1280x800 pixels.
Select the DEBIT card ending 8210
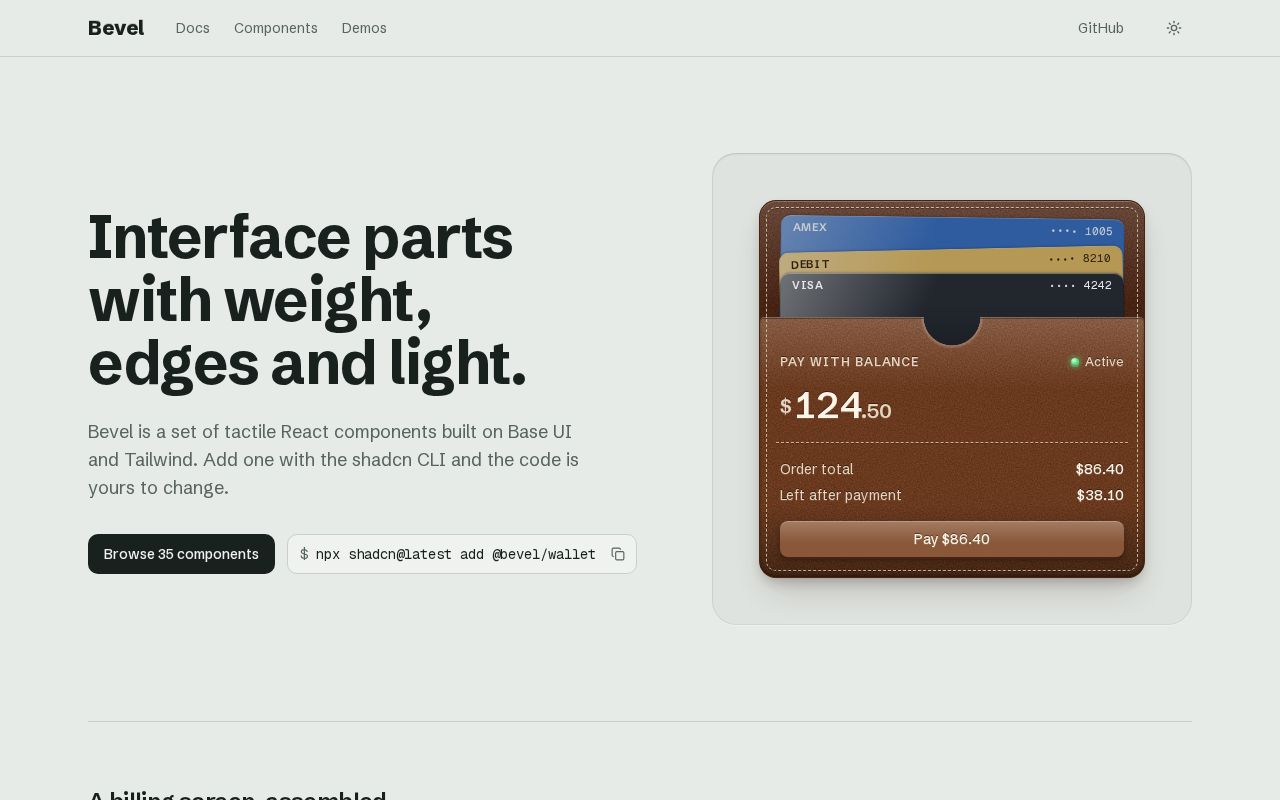pyautogui.click(x=952, y=261)
